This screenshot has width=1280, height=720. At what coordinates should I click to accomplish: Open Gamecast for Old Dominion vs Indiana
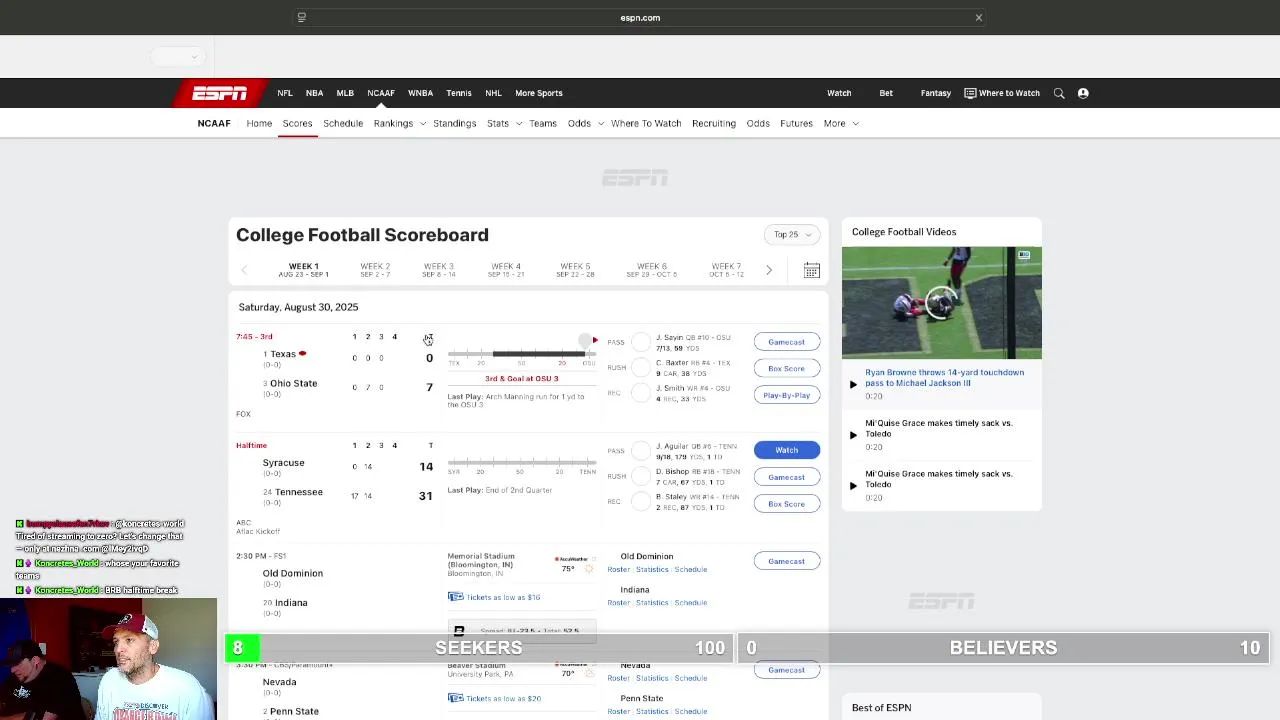[x=786, y=561]
